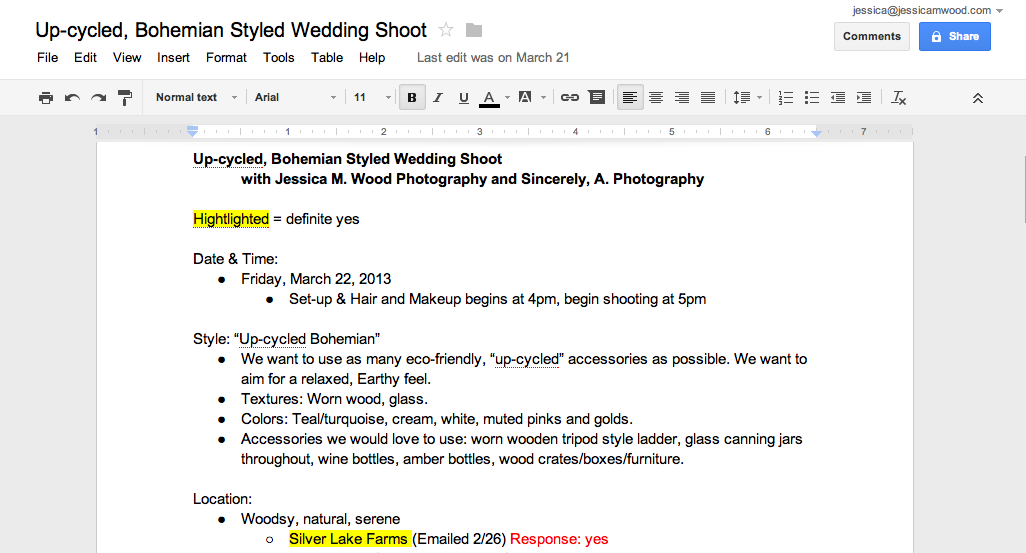
Task: Create a numbered list
Action: 786,98
